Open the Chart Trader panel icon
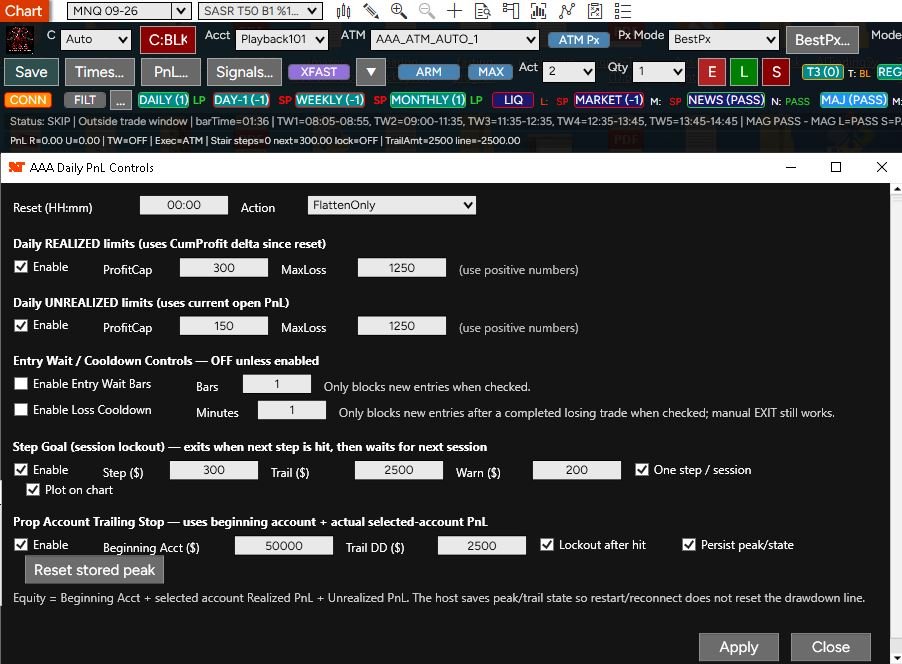This screenshot has height=664, width=902. tap(510, 10)
